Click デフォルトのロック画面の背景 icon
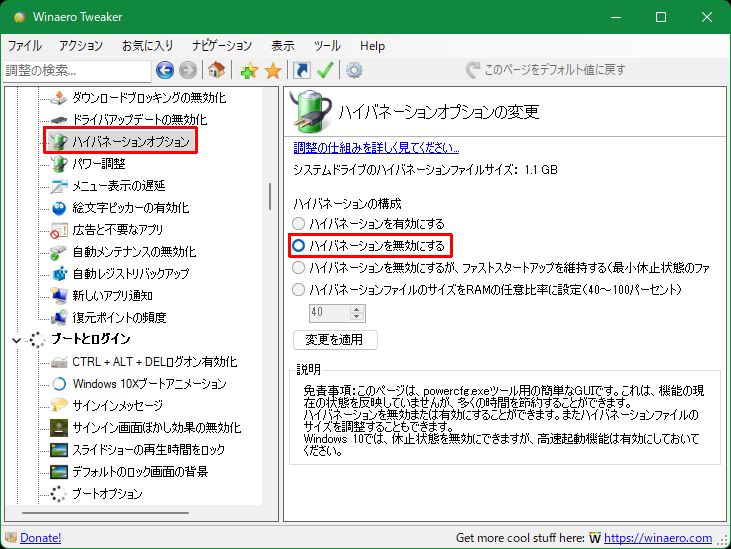The height and width of the screenshot is (549, 731). (x=59, y=472)
